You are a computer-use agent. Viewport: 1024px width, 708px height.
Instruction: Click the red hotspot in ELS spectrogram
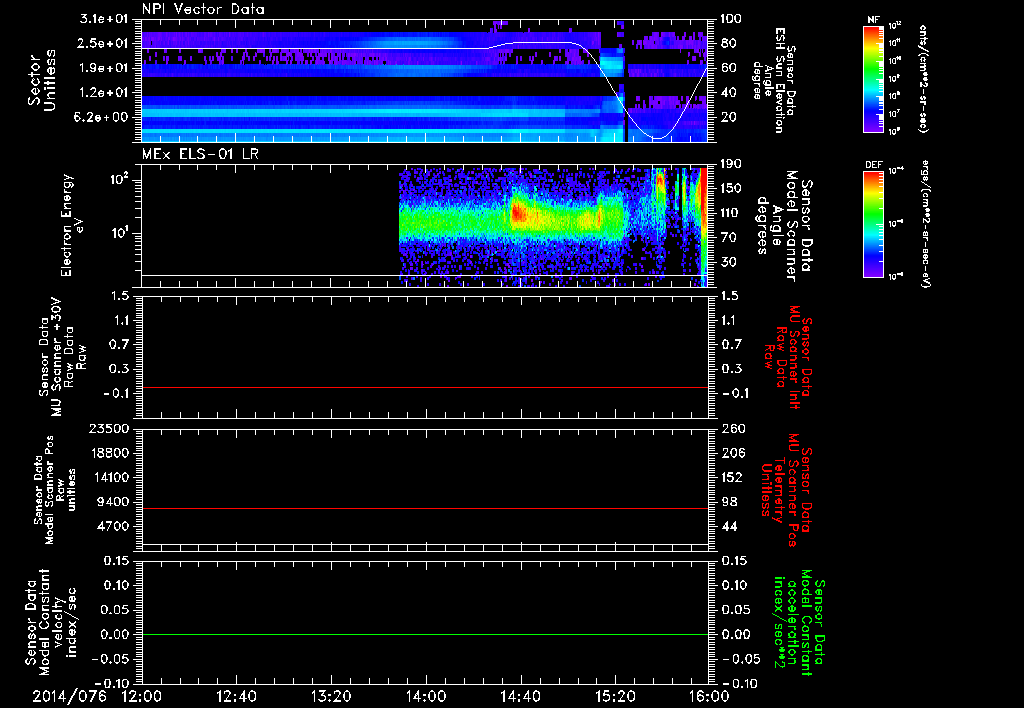point(519,213)
